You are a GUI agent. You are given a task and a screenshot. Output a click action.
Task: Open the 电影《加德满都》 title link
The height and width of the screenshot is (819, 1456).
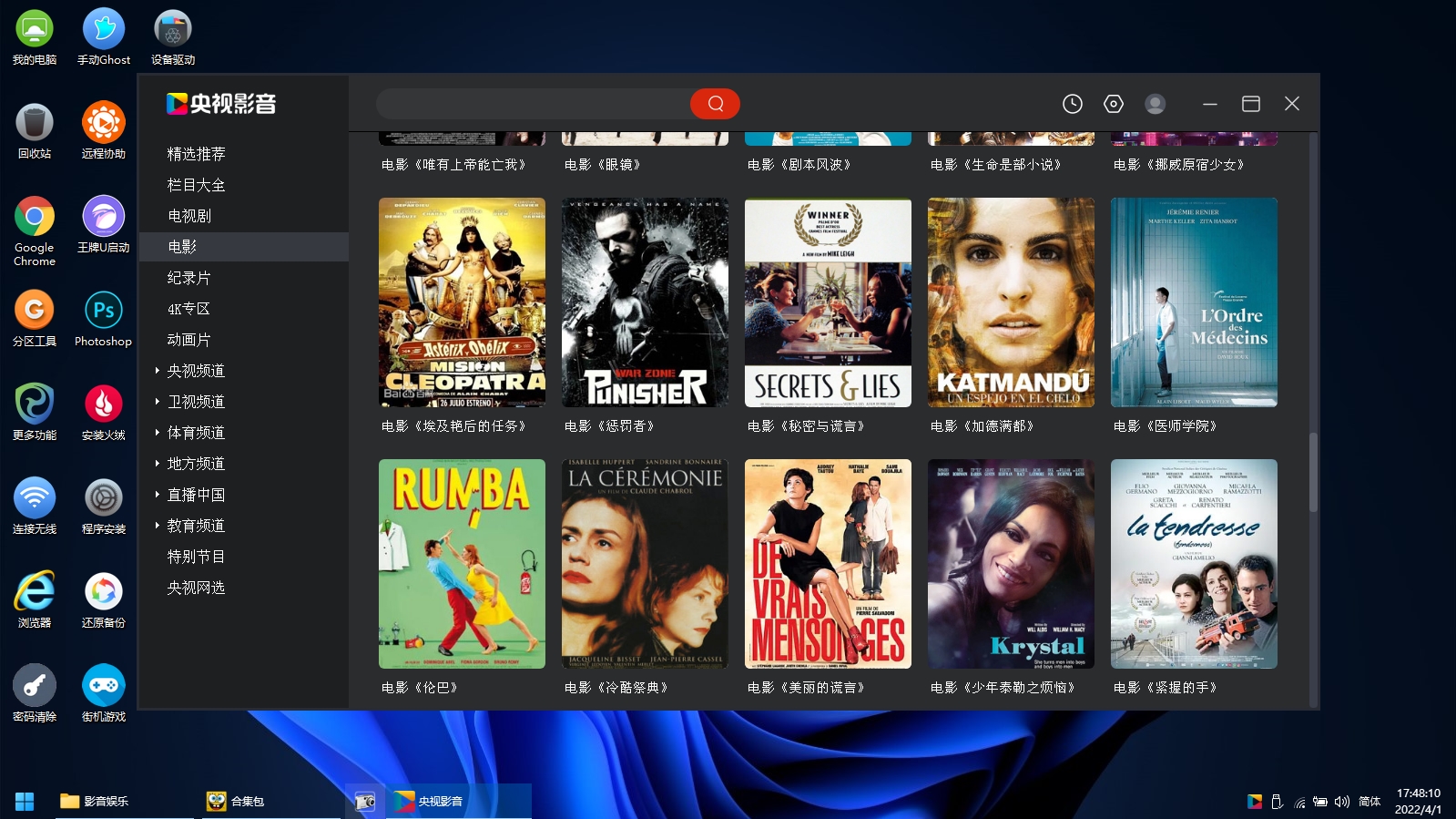coord(982,426)
